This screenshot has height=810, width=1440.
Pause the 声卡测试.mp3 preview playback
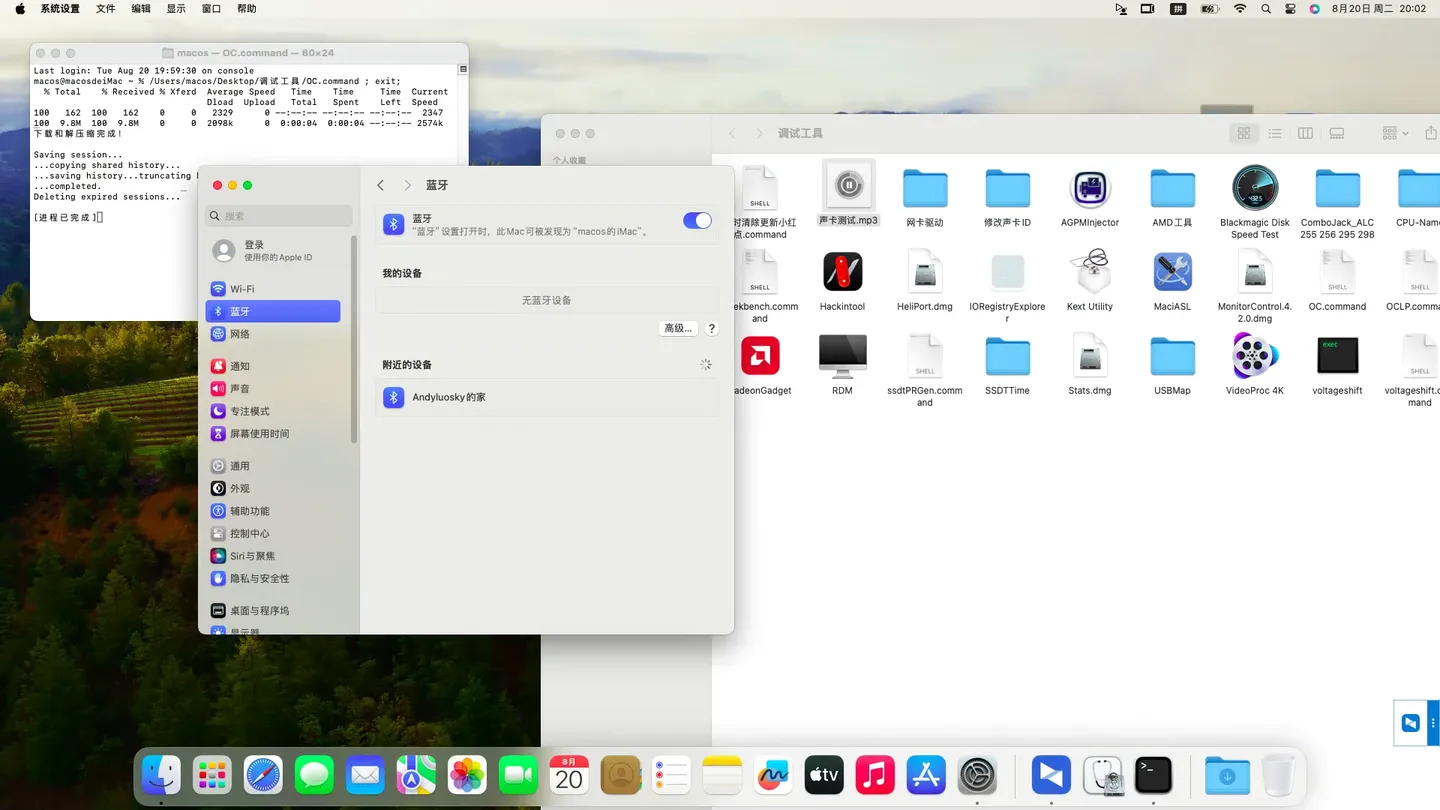[848, 185]
